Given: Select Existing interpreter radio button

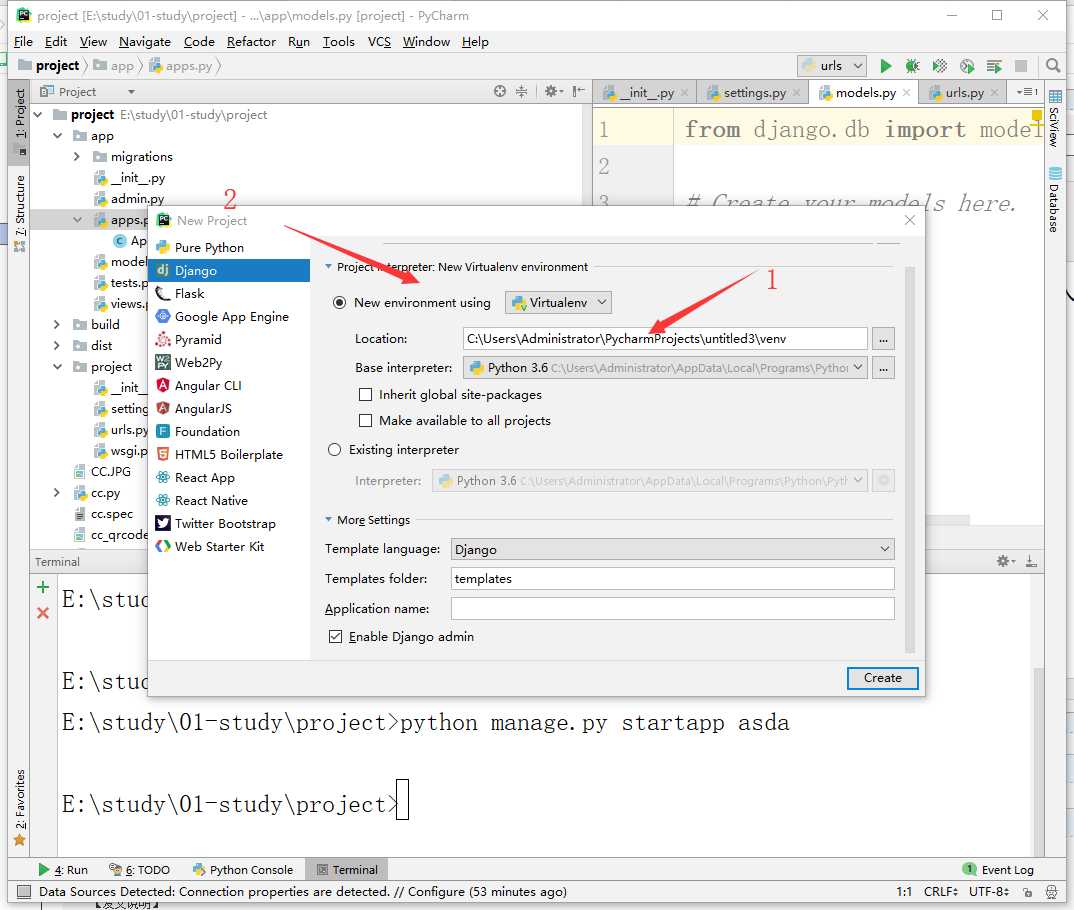Looking at the screenshot, I should click(x=334, y=450).
